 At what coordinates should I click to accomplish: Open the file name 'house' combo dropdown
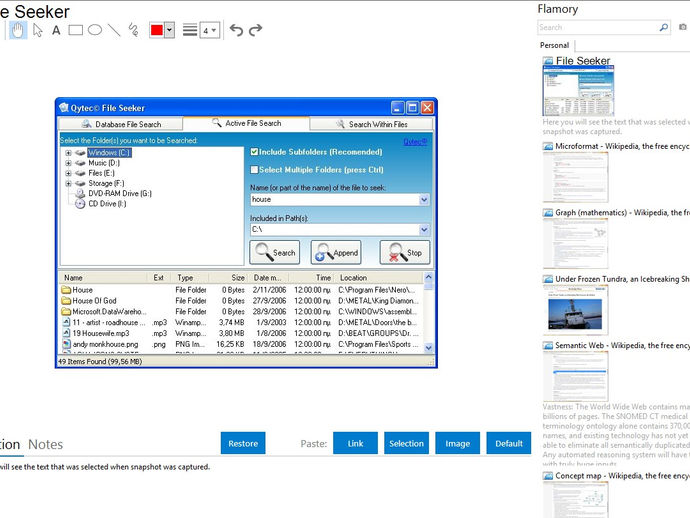click(x=424, y=200)
